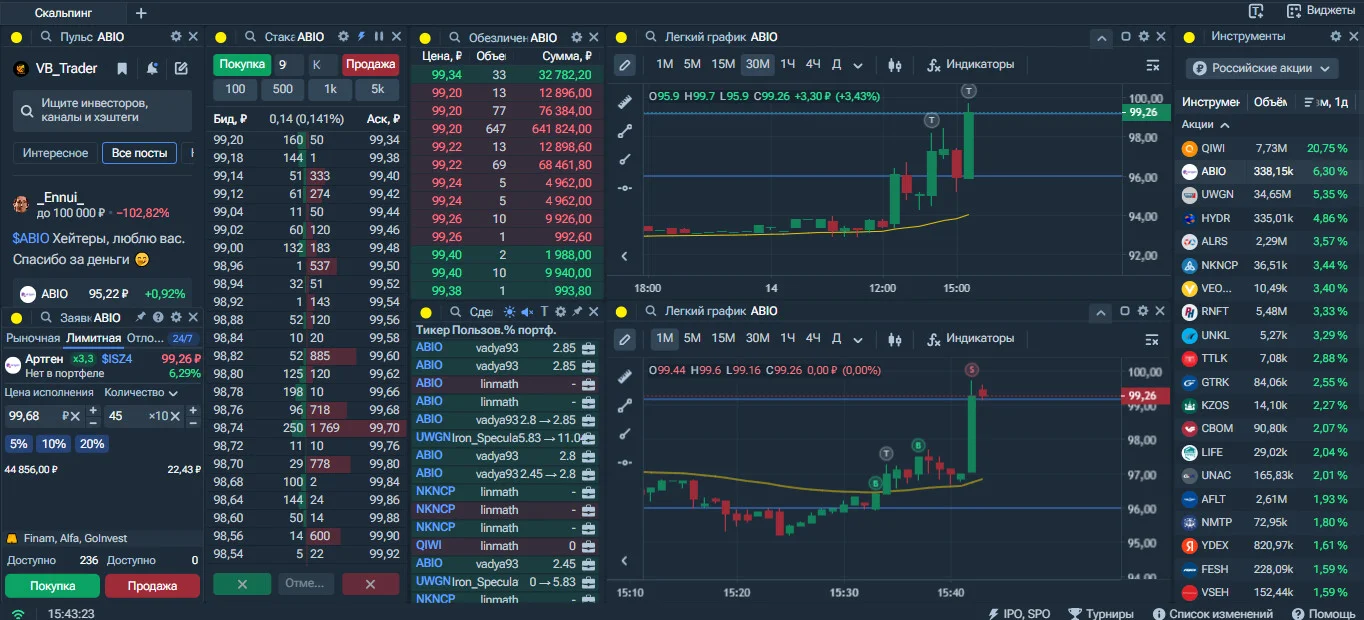This screenshot has height=620, width=1364.
Task: Choose 500 lot preset in Стакан
Action: click(283, 89)
